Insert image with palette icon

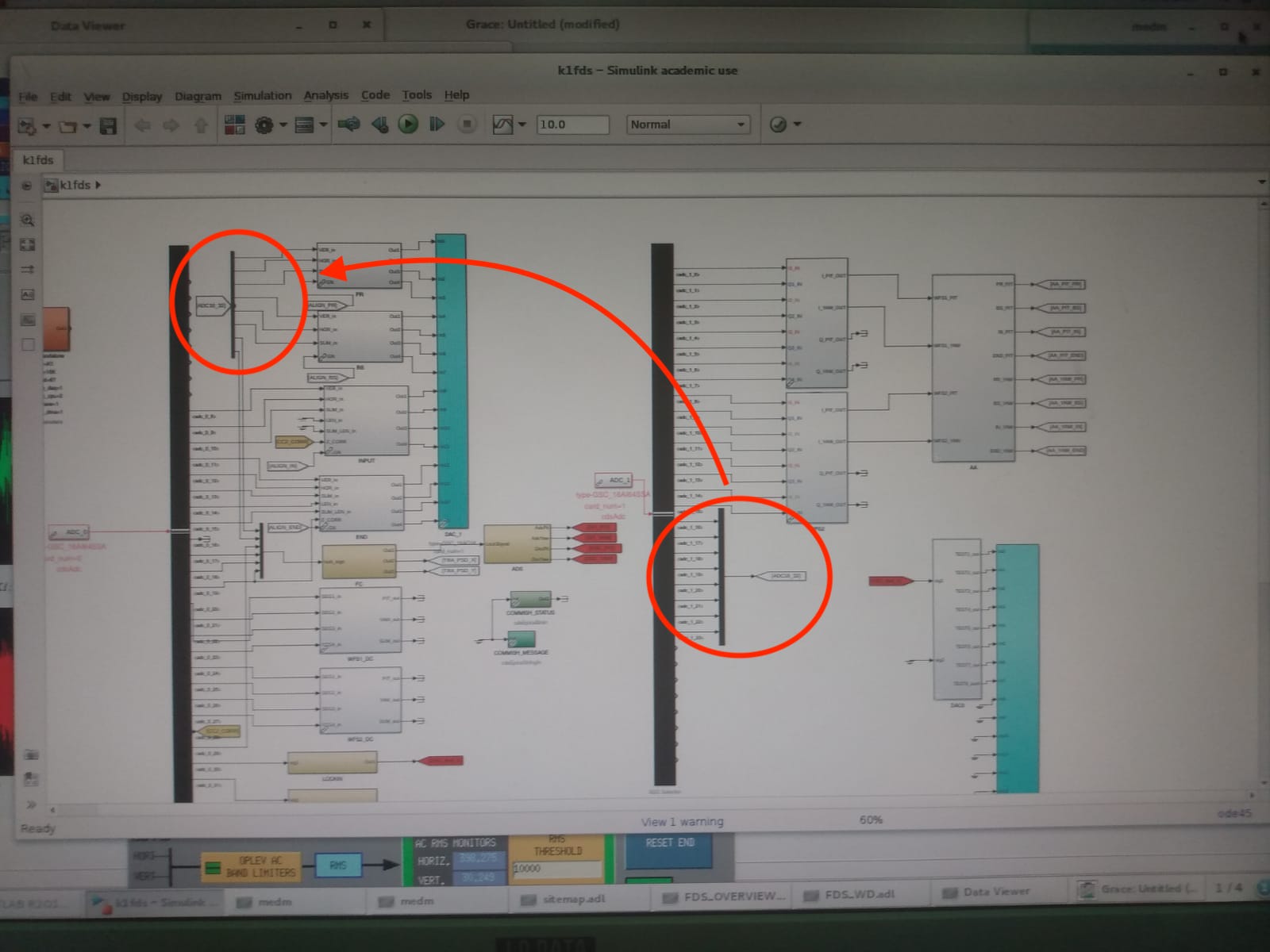click(28, 320)
